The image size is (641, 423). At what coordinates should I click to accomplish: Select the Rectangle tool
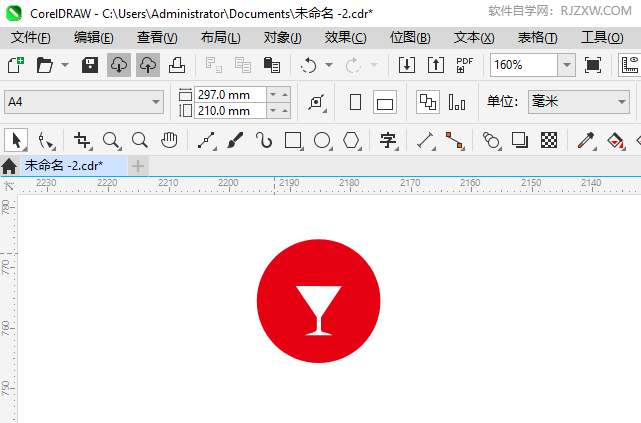pyautogui.click(x=294, y=141)
